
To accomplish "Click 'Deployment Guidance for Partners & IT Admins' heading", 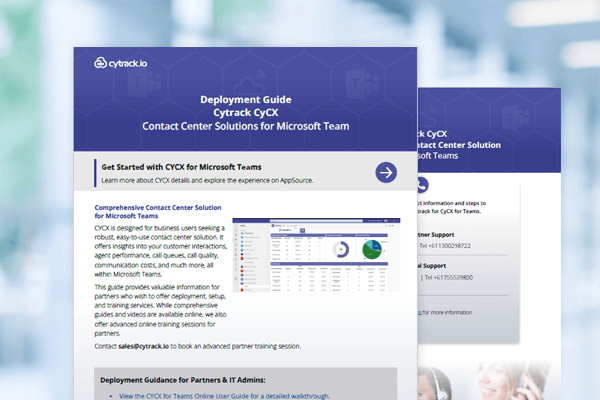I will pos(183,380).
